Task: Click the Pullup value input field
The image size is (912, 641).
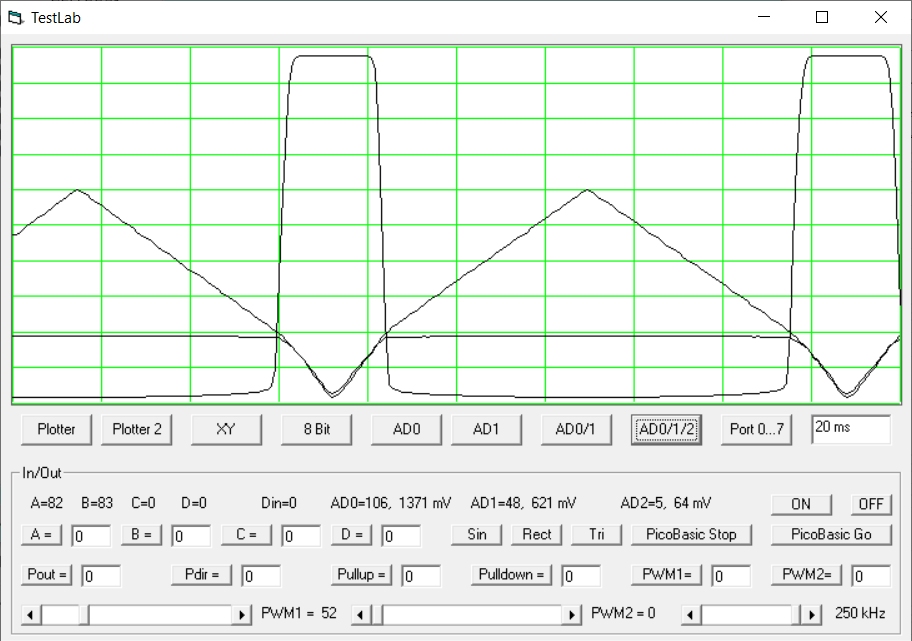Action: tap(421, 576)
